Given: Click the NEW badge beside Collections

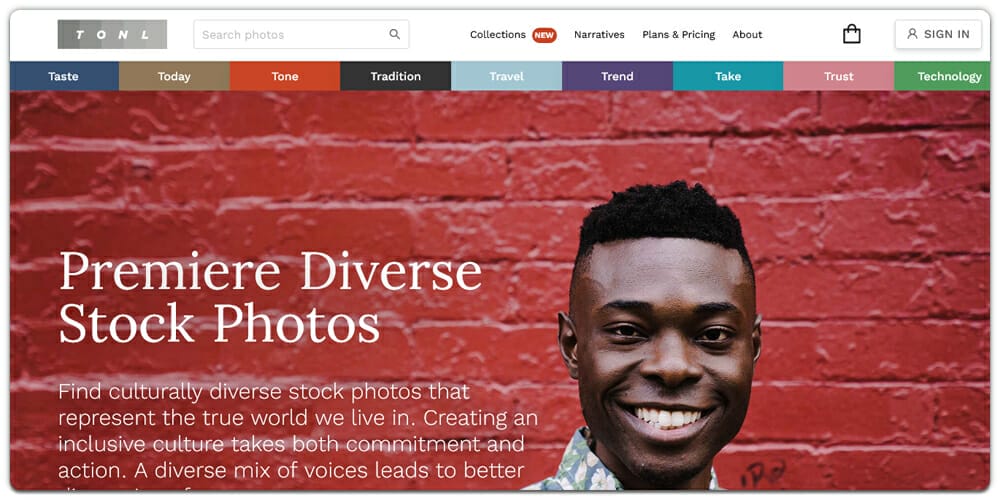Looking at the screenshot, I should point(544,35).
